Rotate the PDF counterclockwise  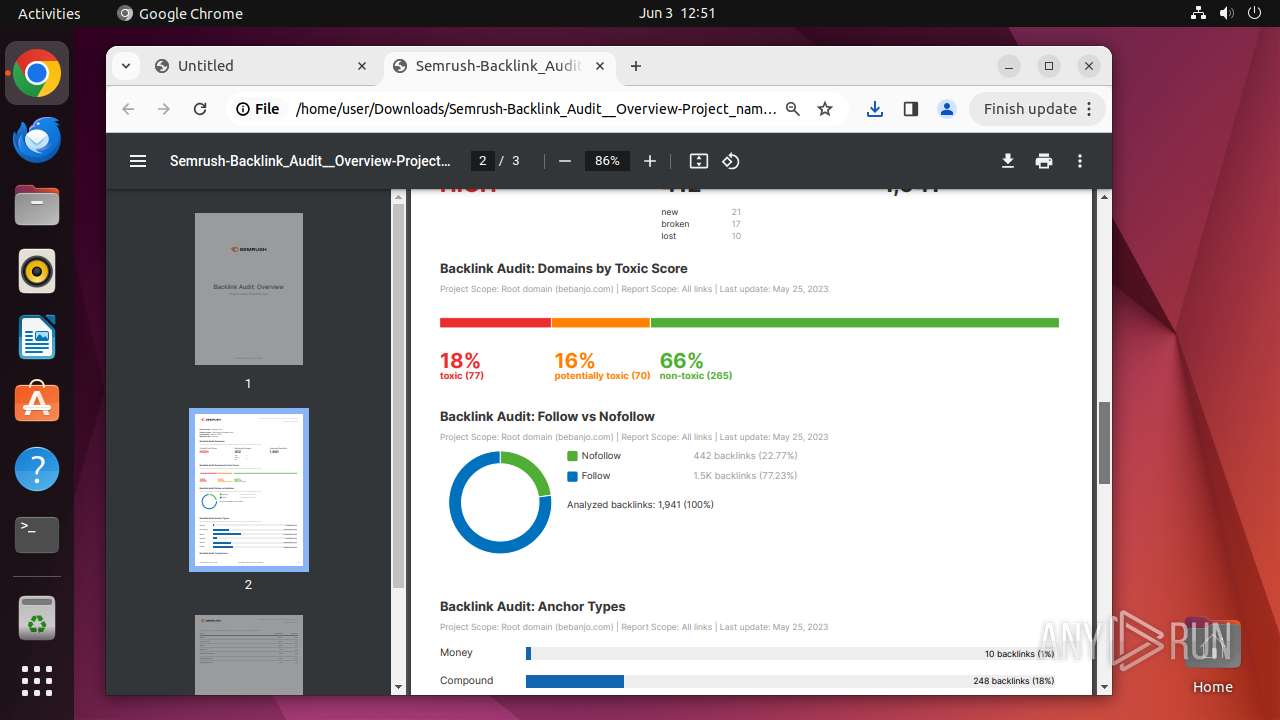(731, 161)
